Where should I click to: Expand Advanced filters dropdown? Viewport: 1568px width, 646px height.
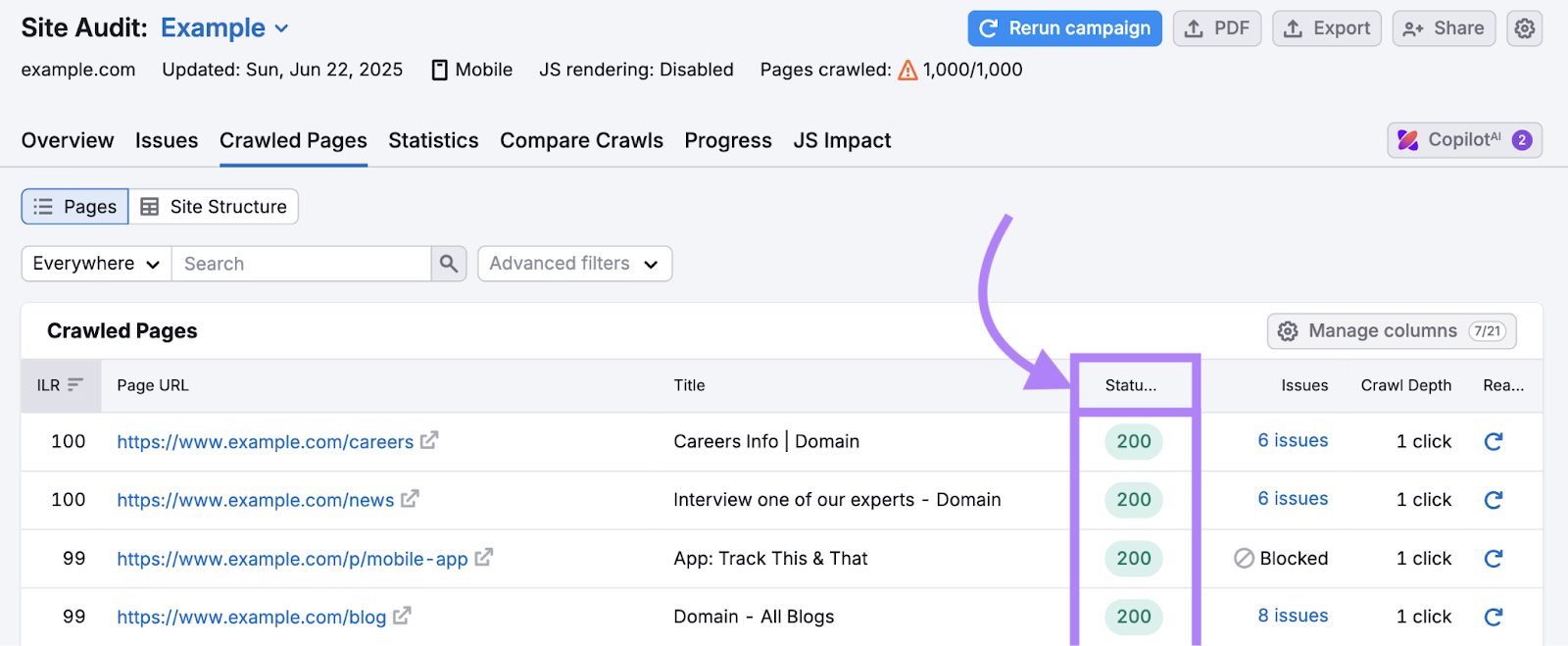[x=574, y=264]
